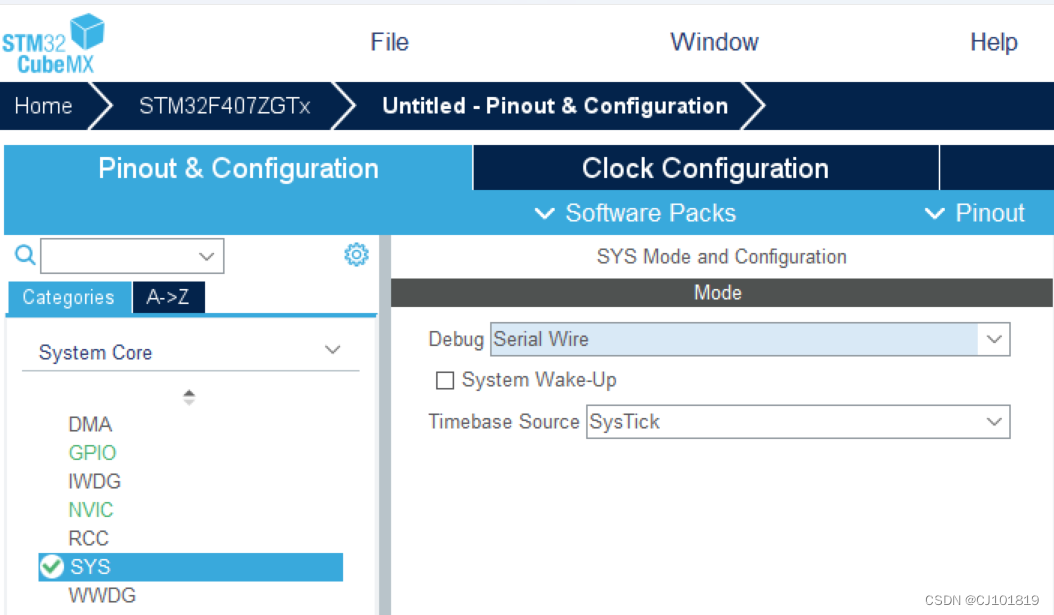
Task: Select DMA in System Core list
Action: pos(90,424)
